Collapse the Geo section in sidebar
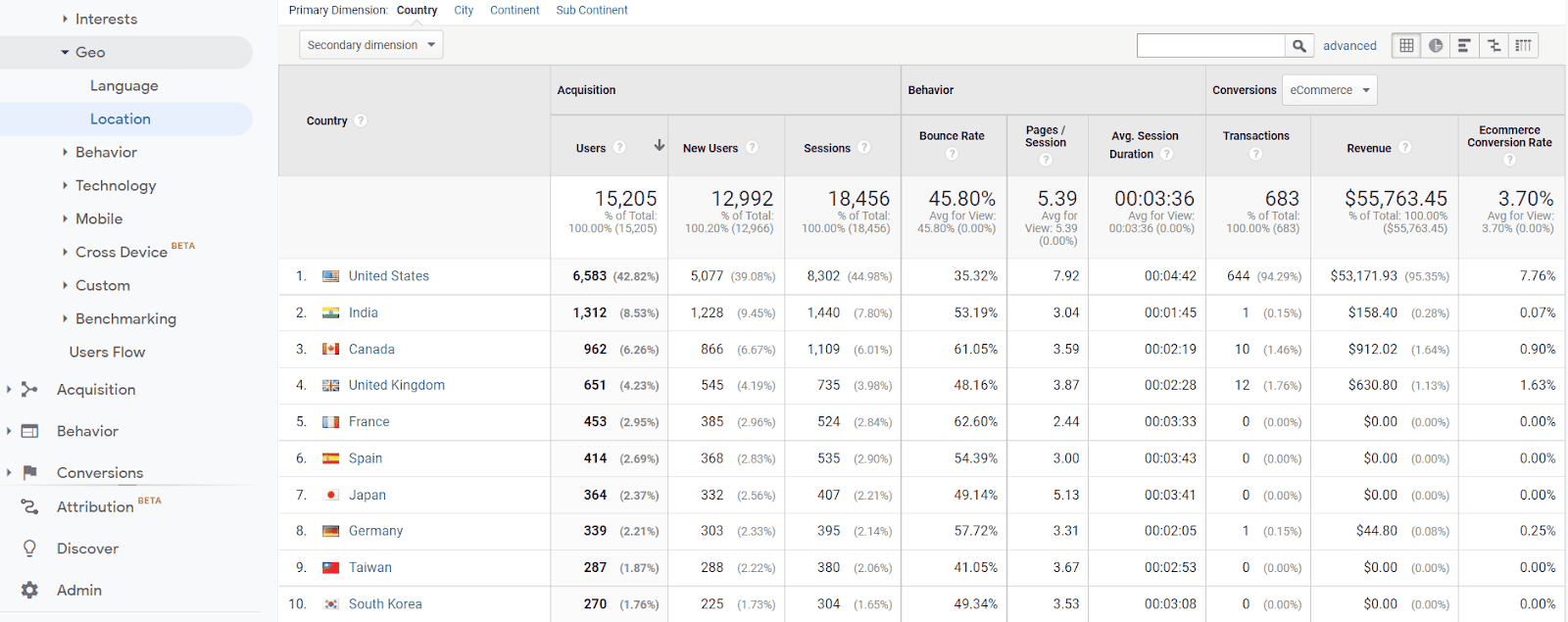The height and width of the screenshot is (622, 1568). (66, 53)
